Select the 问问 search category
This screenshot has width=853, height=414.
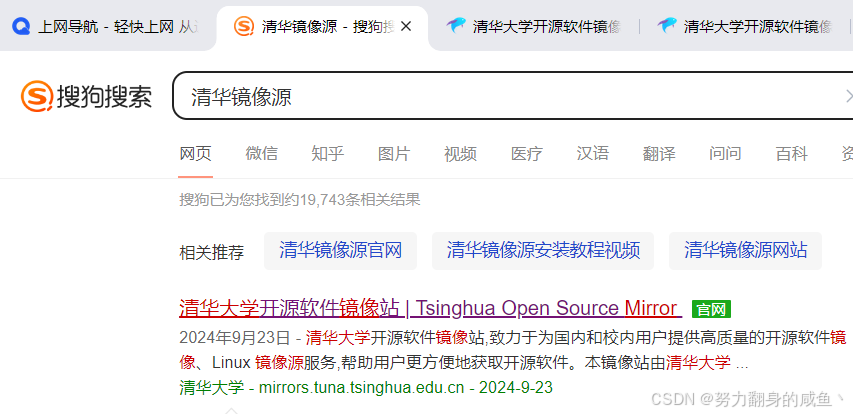click(725, 154)
